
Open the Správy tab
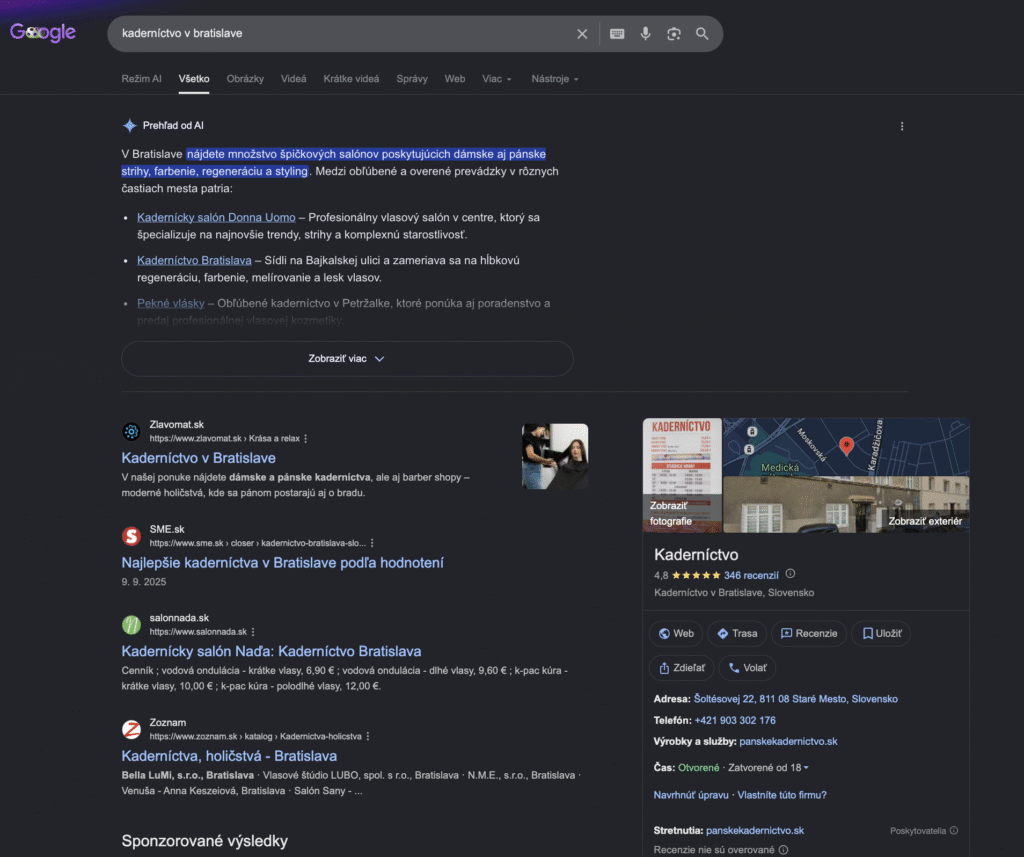[412, 79]
